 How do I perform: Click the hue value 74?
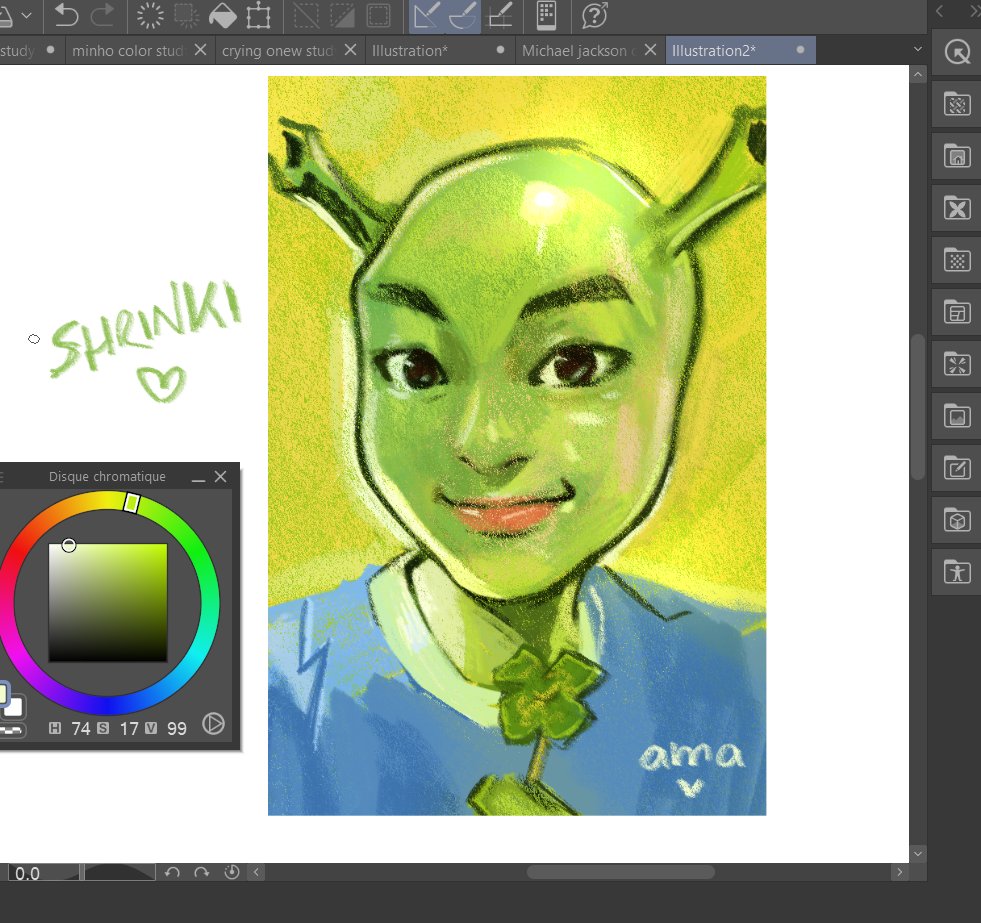tap(81, 728)
